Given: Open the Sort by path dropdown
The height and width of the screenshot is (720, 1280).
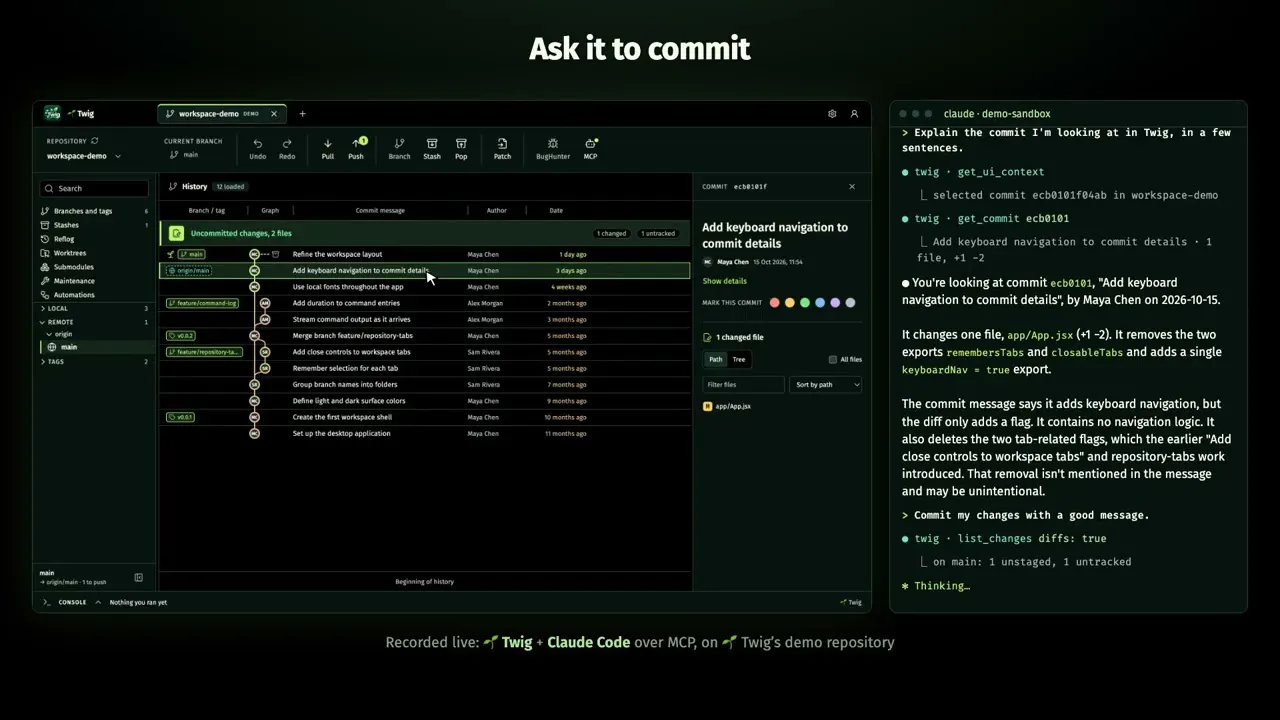Looking at the screenshot, I should (x=826, y=384).
